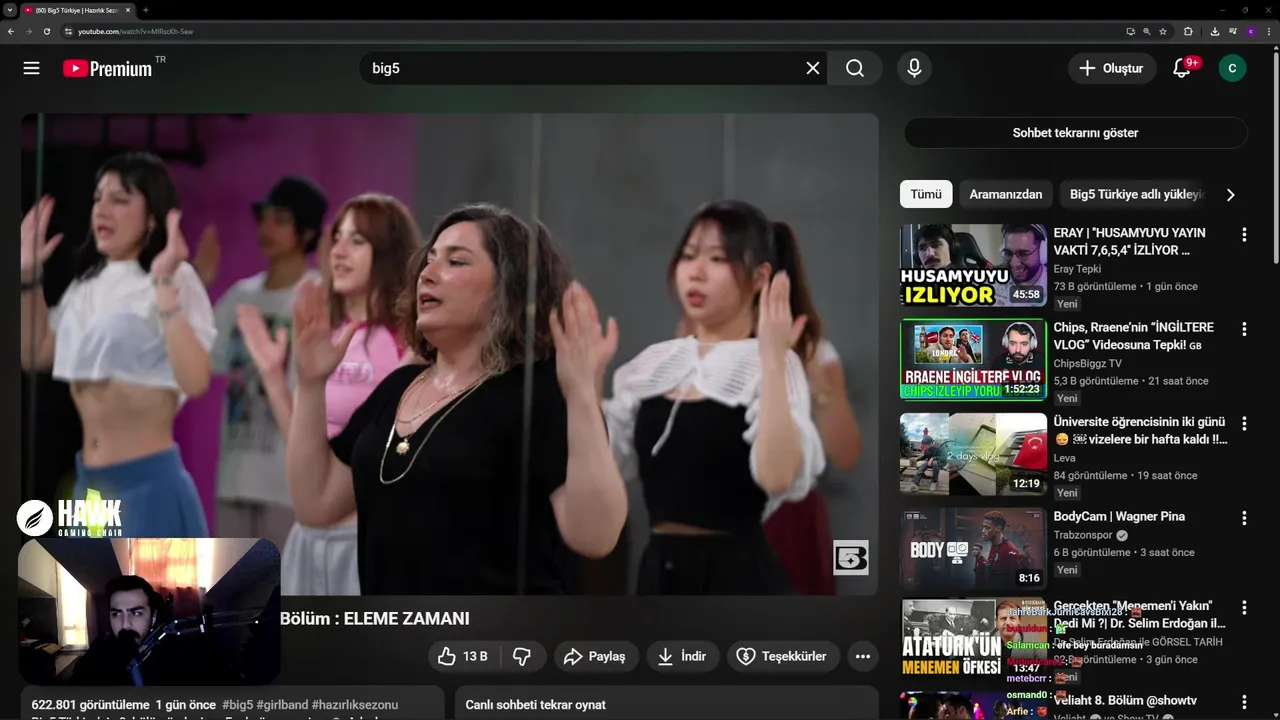Click the #girlband hashtag
1280x720 pixels.
(x=282, y=705)
